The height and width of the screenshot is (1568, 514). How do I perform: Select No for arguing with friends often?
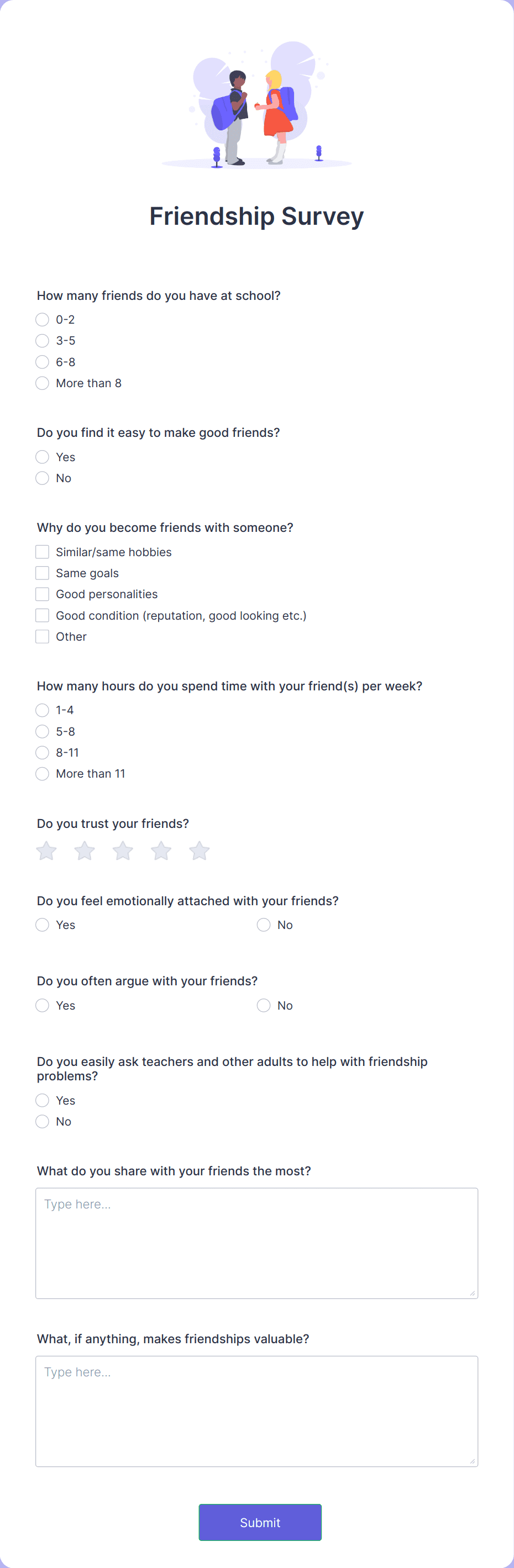[263, 1005]
